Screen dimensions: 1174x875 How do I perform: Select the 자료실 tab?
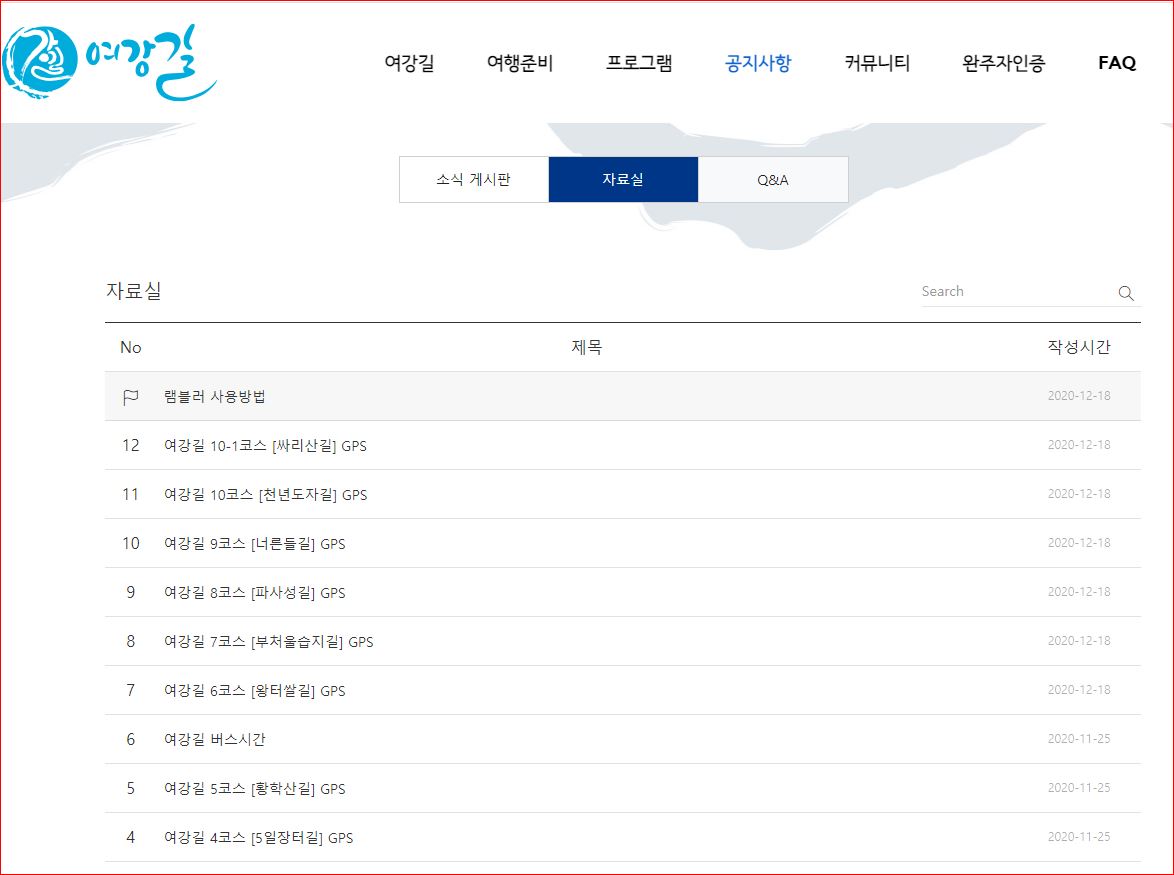623,180
